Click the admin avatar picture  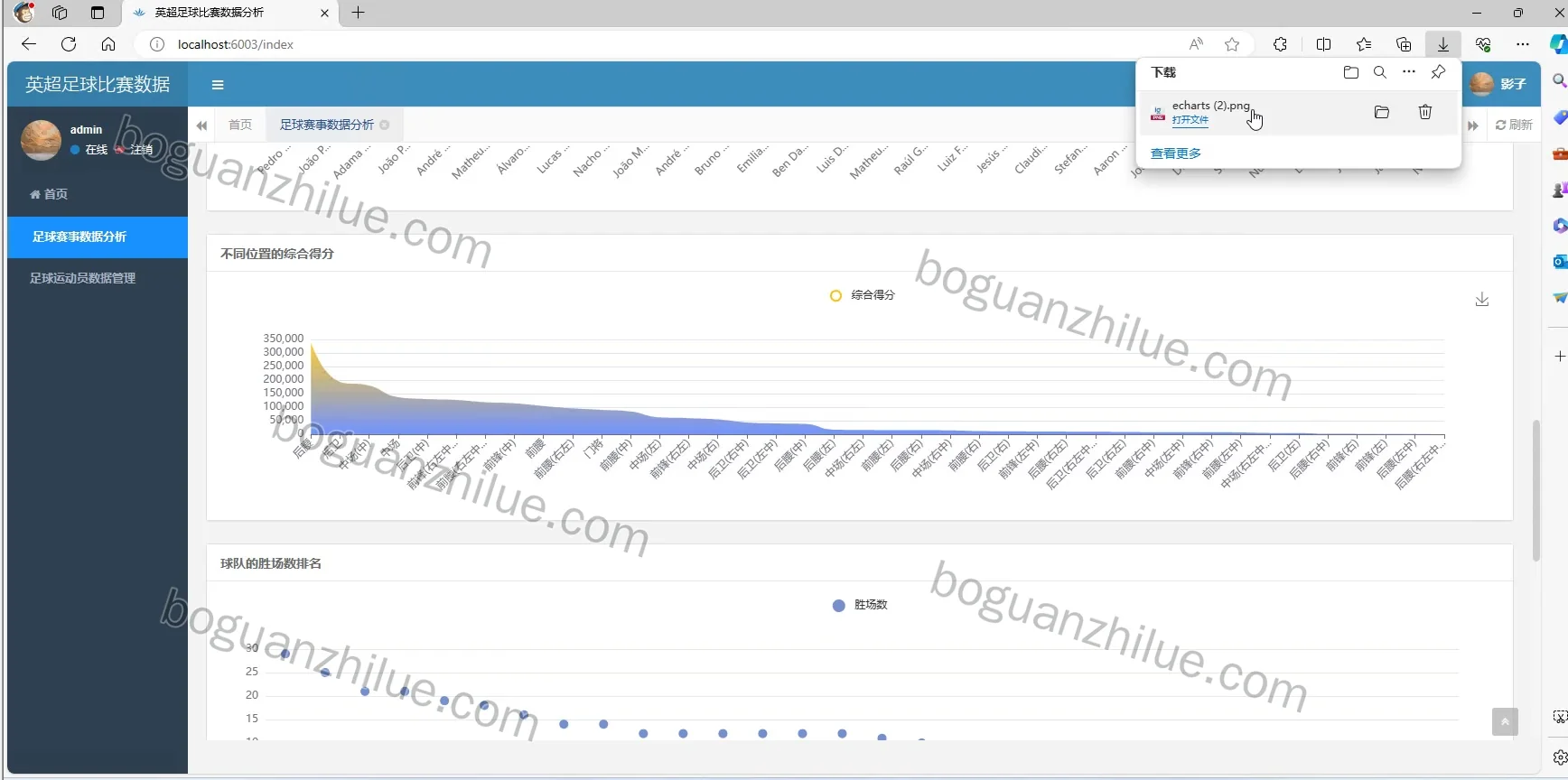click(41, 139)
